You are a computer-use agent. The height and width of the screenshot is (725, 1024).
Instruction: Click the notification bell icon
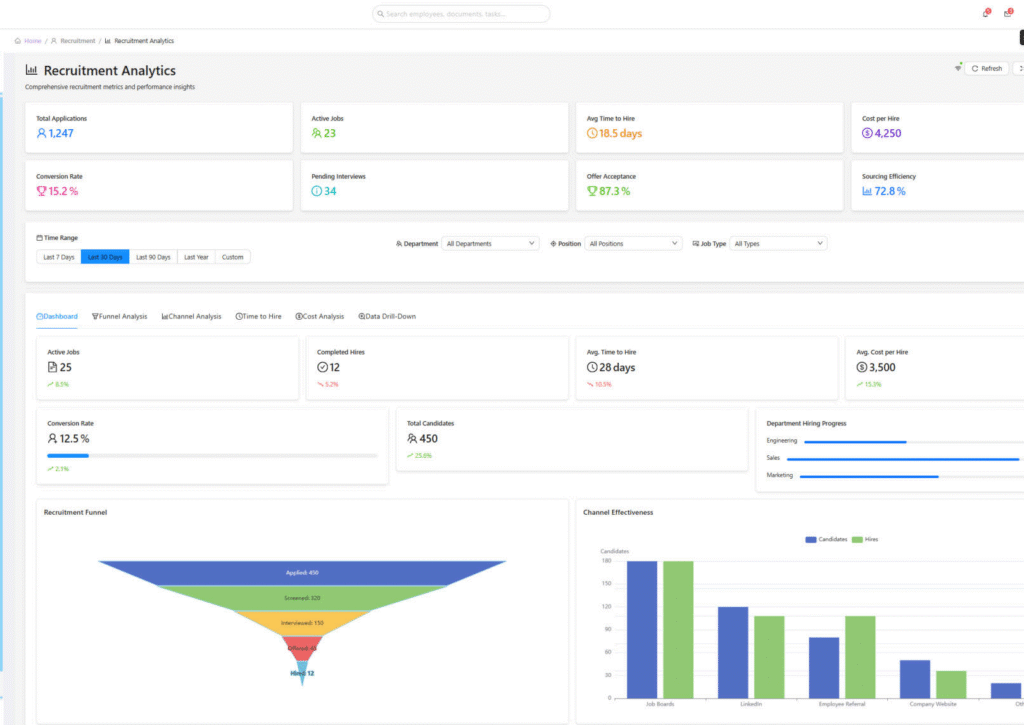pyautogui.click(x=985, y=14)
